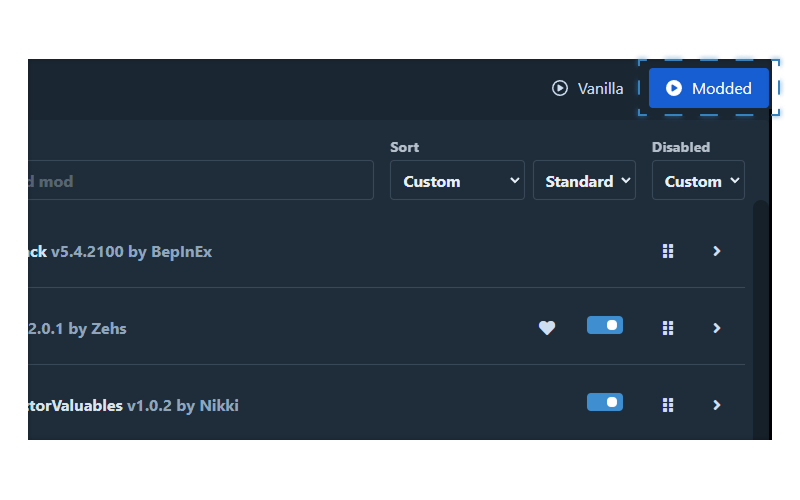This screenshot has width=800, height=500.
Task: Expand the Nikki mod row chevron
Action: pyautogui.click(x=716, y=405)
